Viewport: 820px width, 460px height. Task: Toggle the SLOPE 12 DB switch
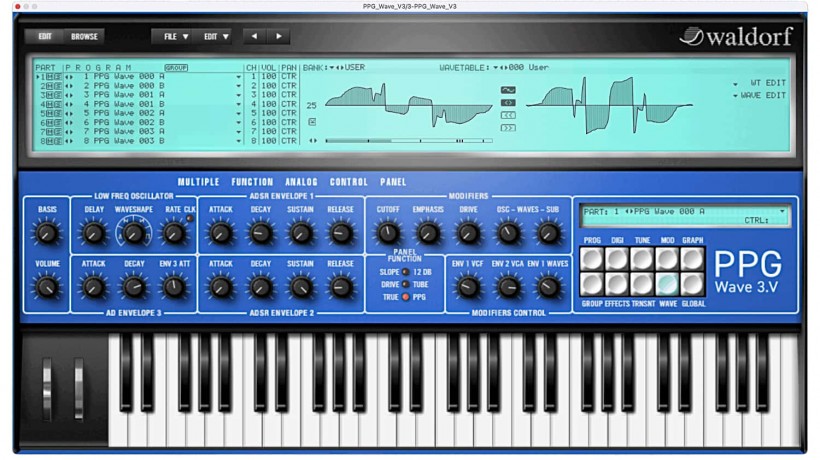click(x=404, y=272)
